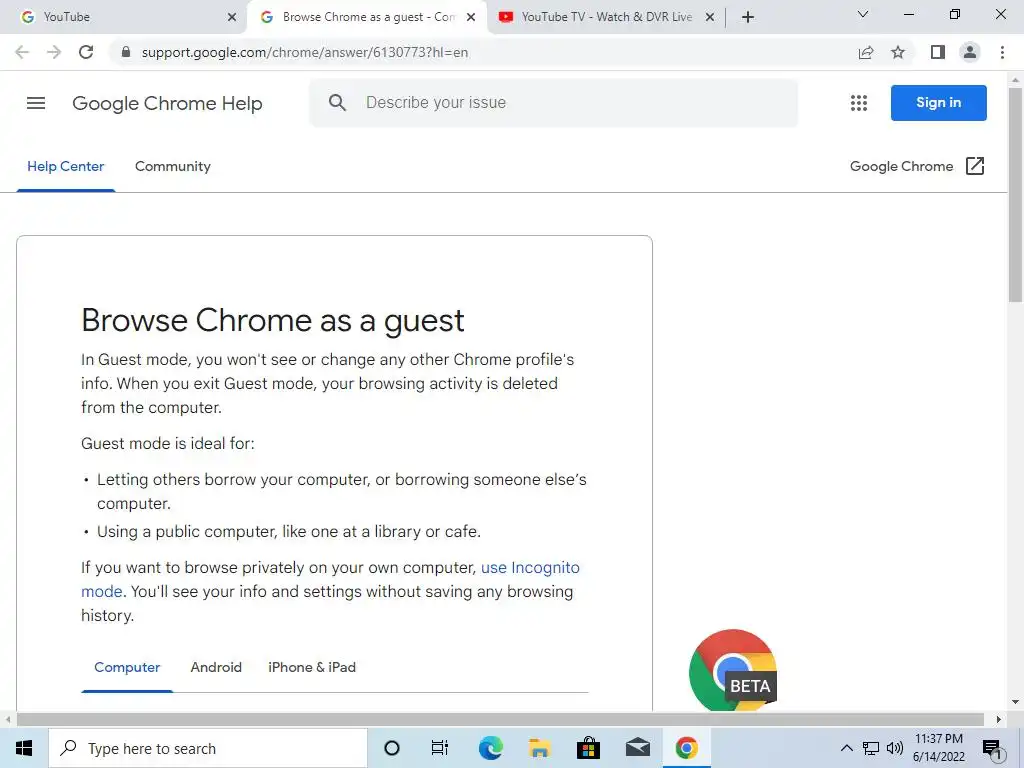Click the Browse Chrome as a guest heading
This screenshot has width=1024, height=768.
pyautogui.click(x=273, y=321)
